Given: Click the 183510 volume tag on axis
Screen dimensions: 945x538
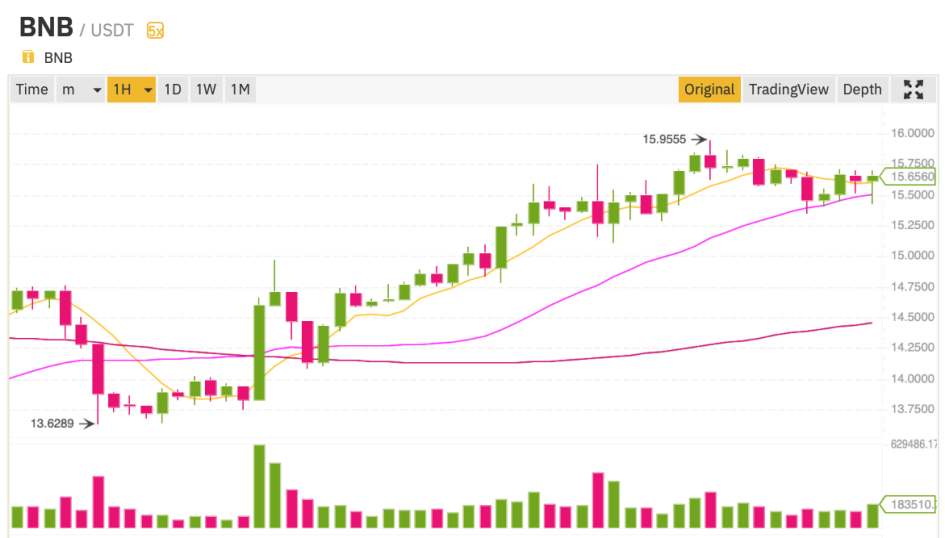Looking at the screenshot, I should [x=910, y=504].
